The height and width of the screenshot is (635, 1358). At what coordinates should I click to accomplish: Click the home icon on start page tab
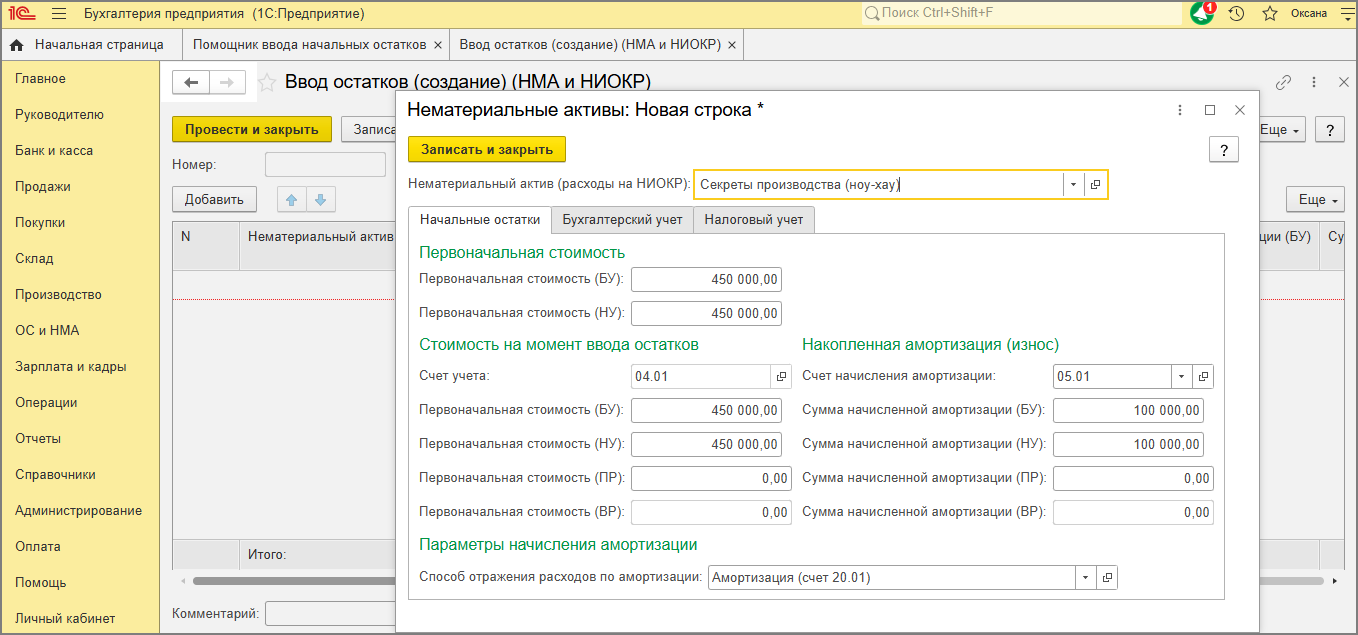pyautogui.click(x=16, y=45)
